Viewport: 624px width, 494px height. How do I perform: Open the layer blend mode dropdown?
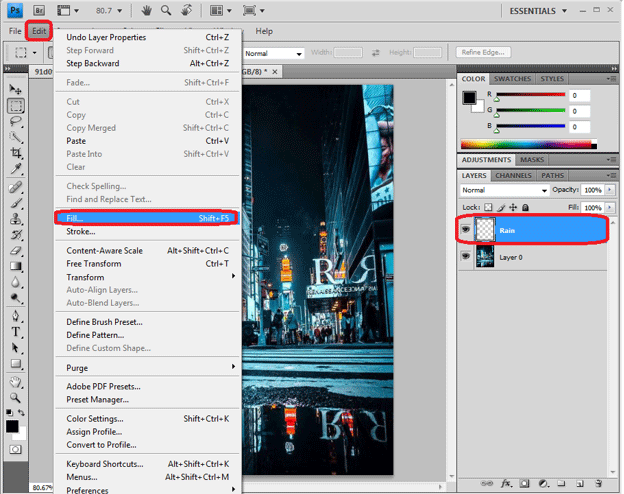[504, 190]
